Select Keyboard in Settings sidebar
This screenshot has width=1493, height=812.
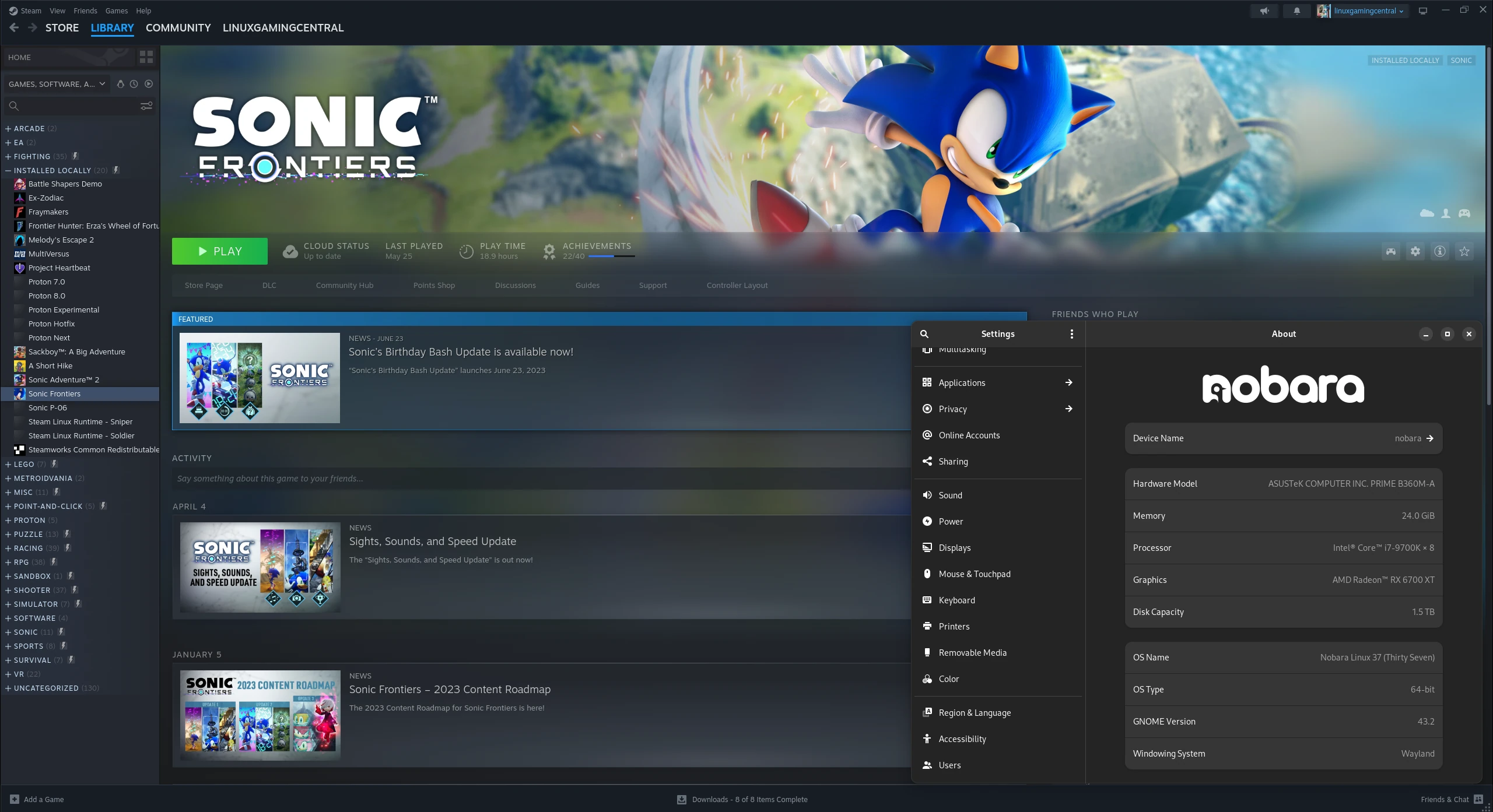tap(998, 600)
